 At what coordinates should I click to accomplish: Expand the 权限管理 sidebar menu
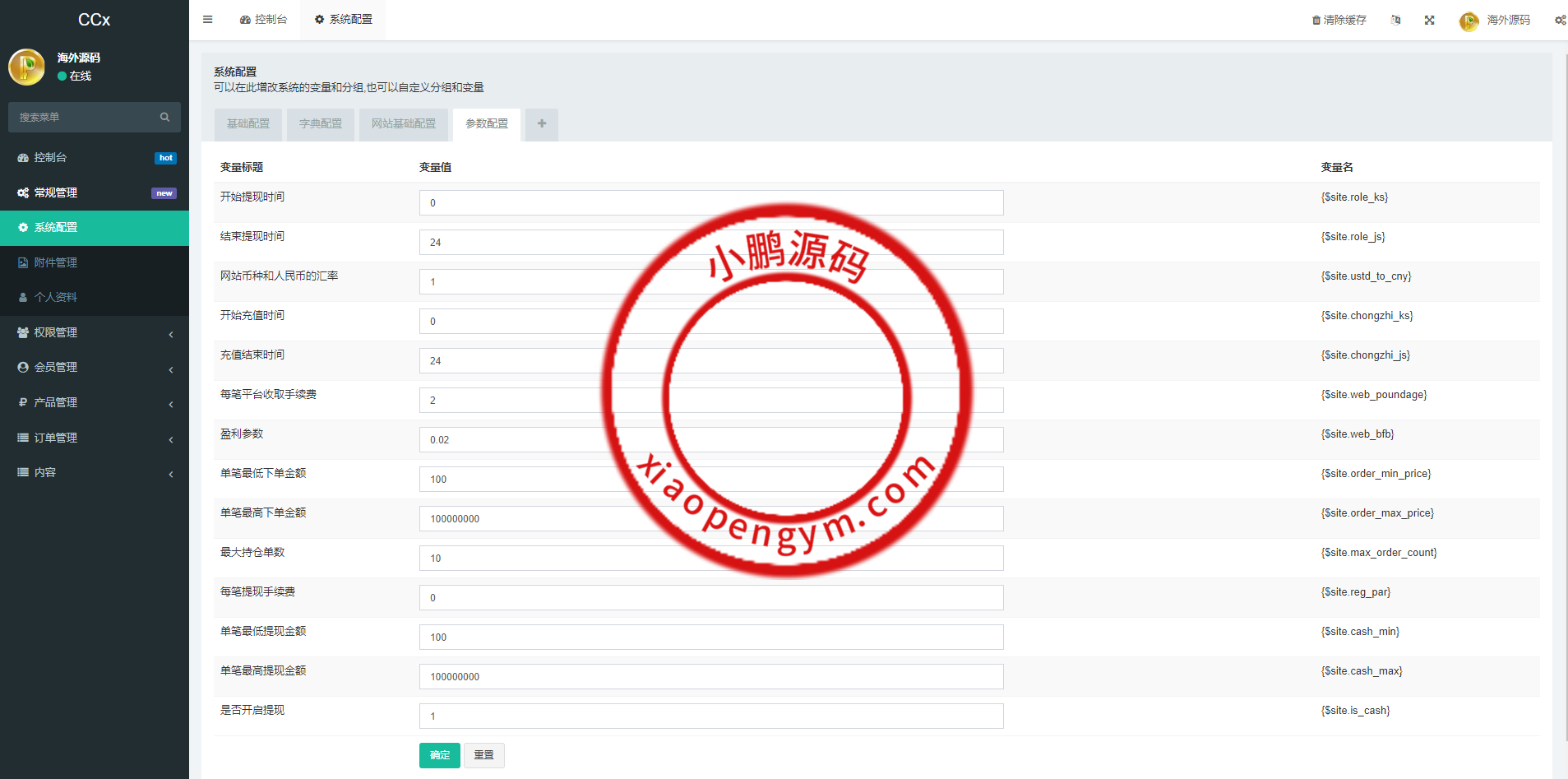pyautogui.click(x=95, y=332)
